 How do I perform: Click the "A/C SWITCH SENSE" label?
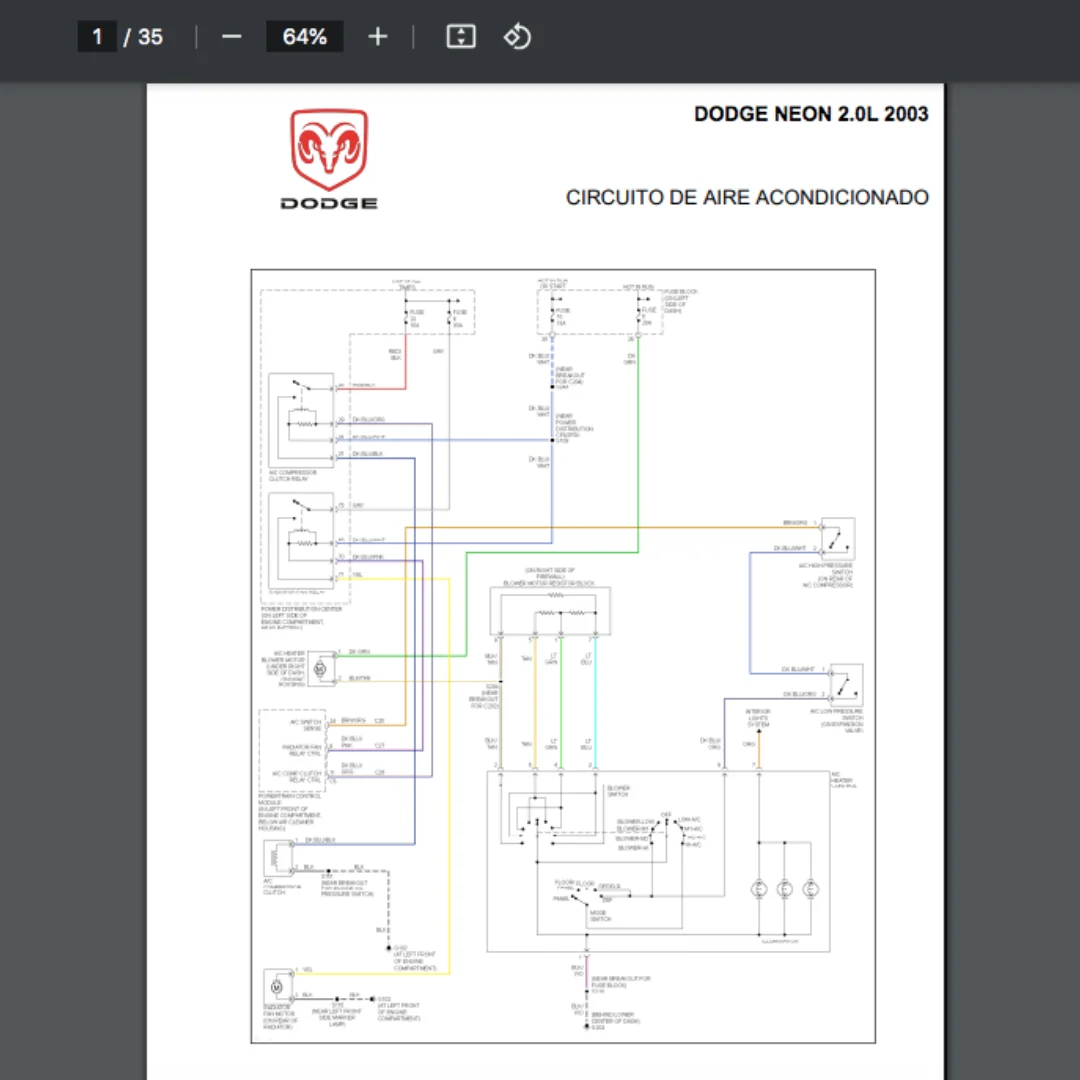[305, 725]
